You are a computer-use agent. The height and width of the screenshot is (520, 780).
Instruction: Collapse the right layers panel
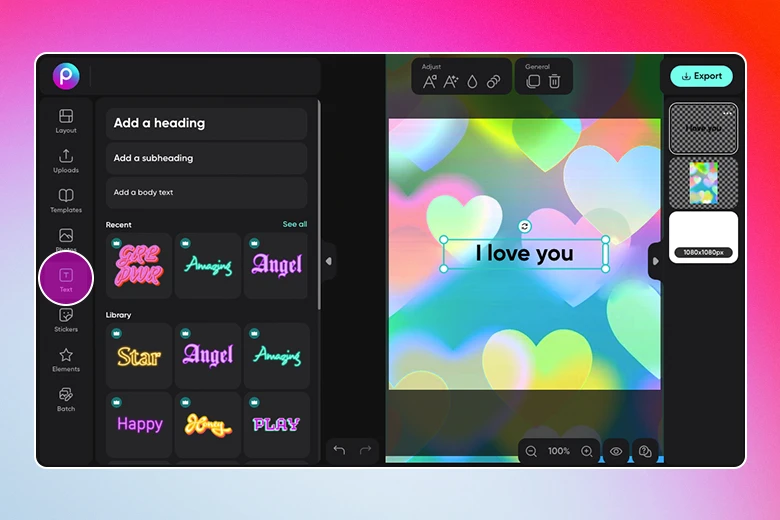[x=655, y=261]
